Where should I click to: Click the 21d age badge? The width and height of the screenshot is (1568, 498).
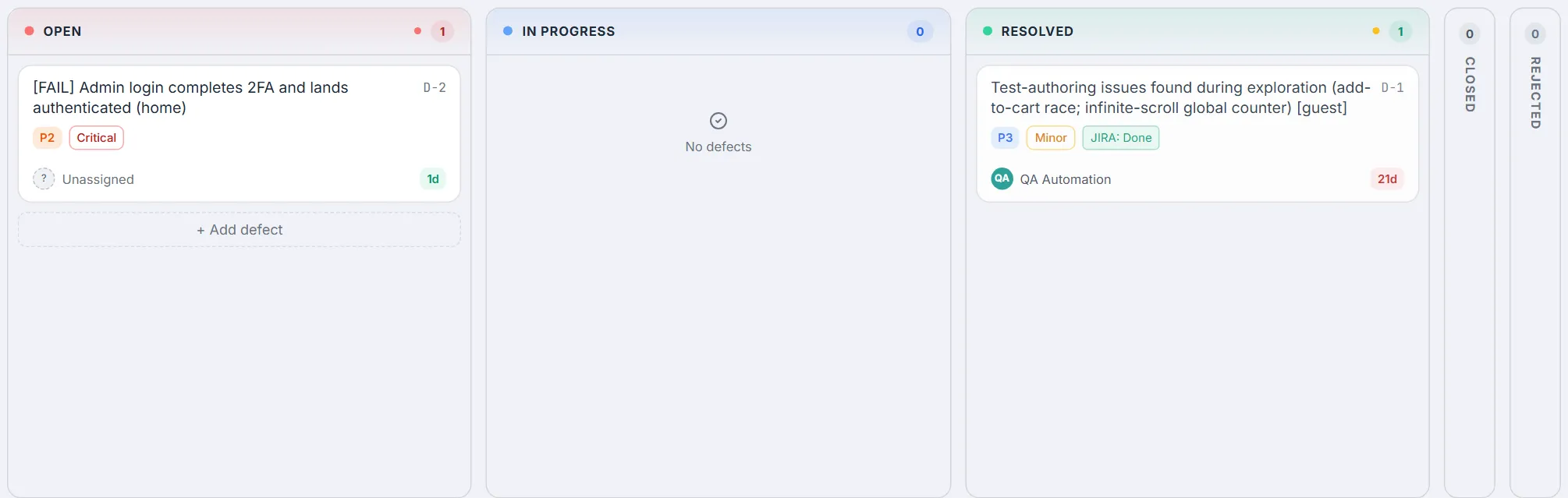tap(1387, 179)
